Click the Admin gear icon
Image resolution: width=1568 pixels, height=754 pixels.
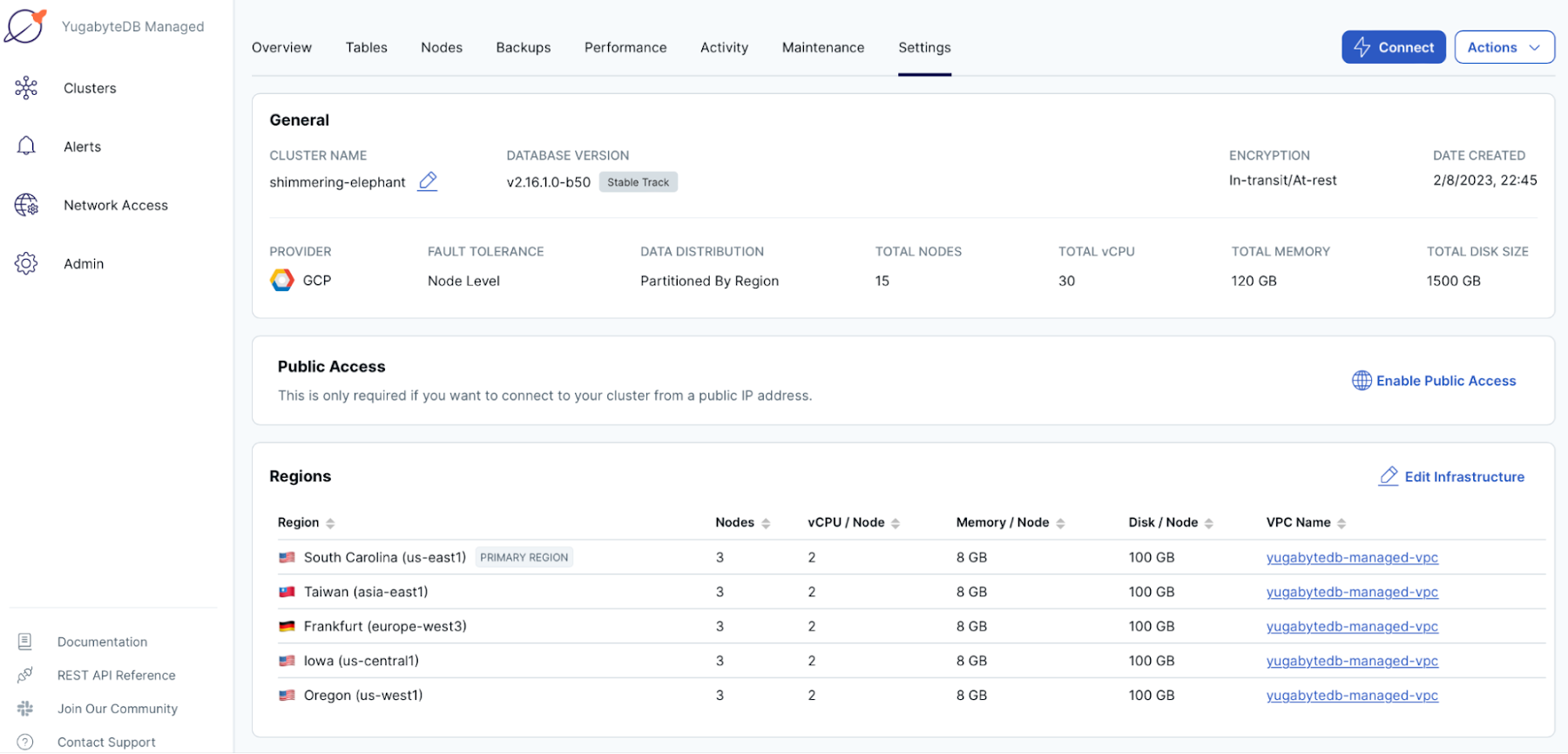point(26,263)
